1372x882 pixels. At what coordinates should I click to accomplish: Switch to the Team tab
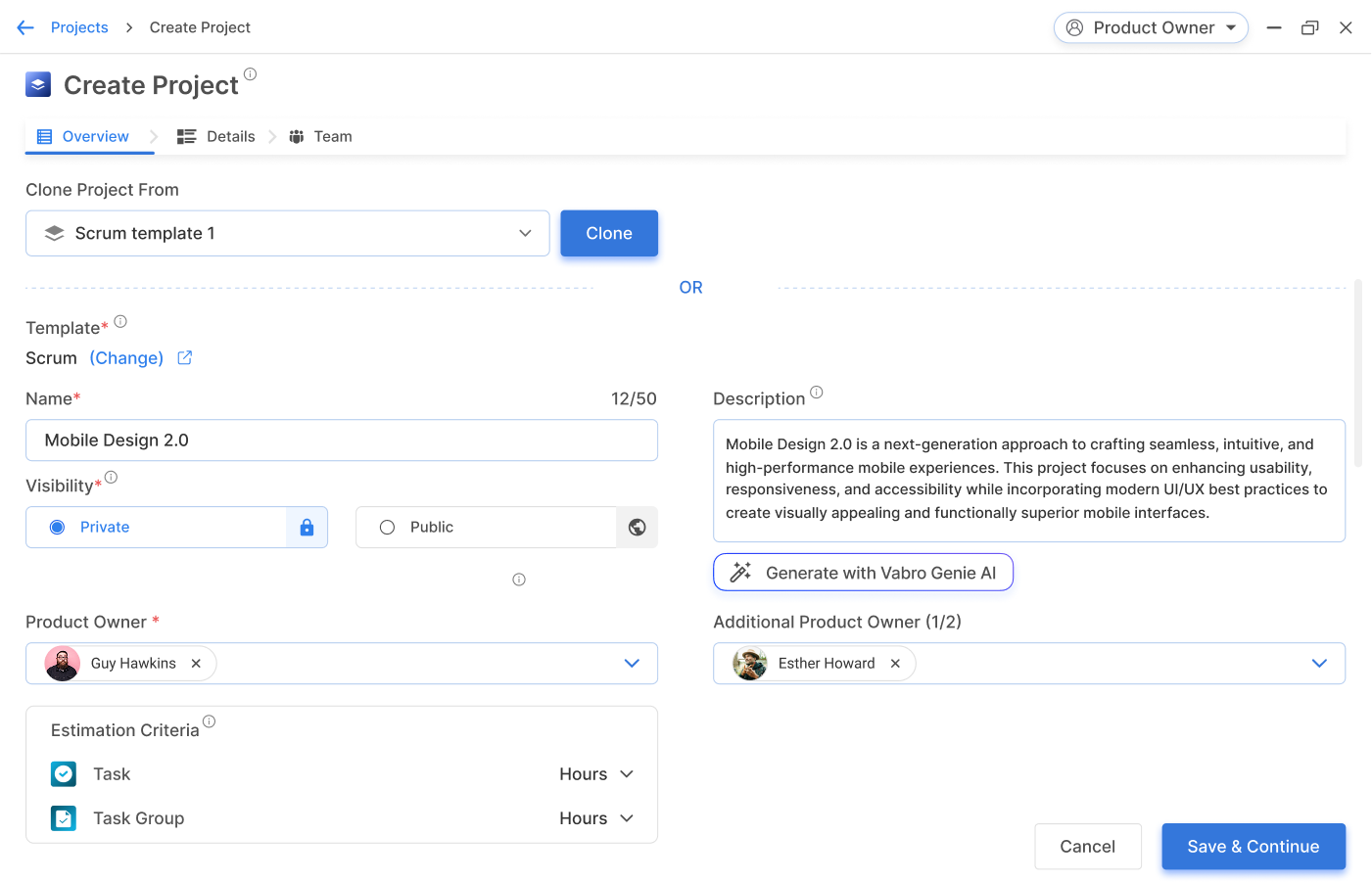320,137
